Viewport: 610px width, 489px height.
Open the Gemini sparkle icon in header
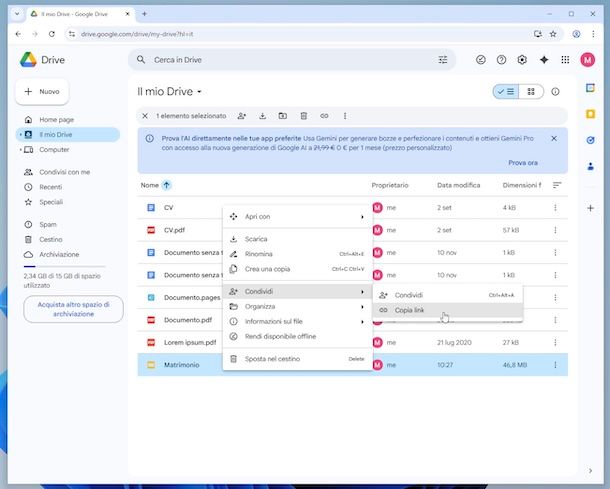coord(544,60)
